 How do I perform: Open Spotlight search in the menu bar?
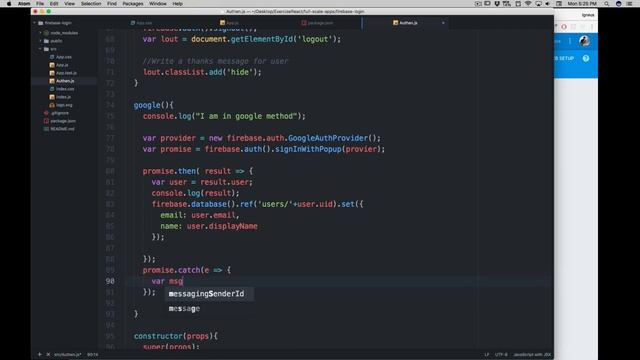607,4
